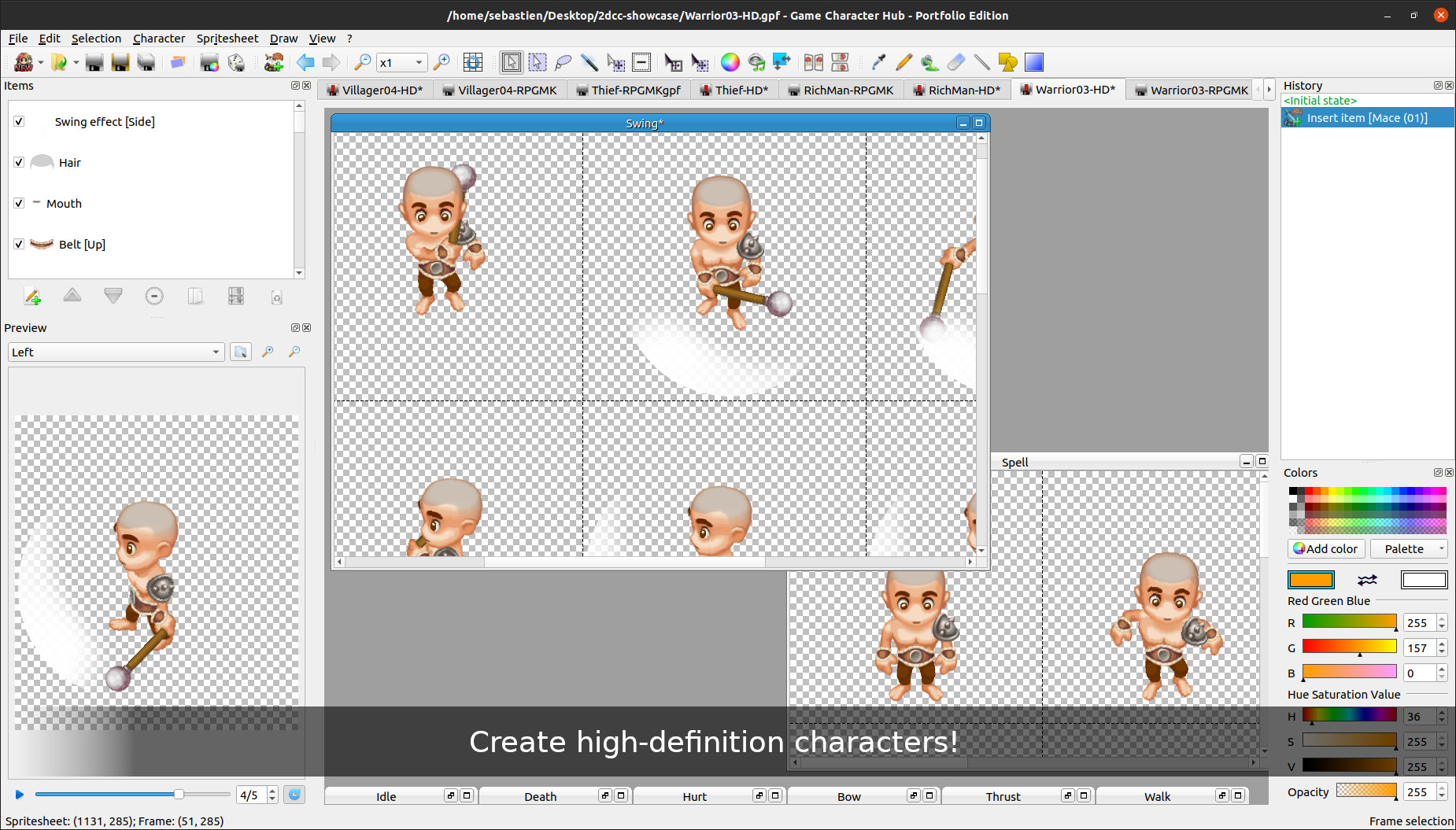Open the preview direction dropdown showing Left
The image size is (1456, 830).
[115, 352]
